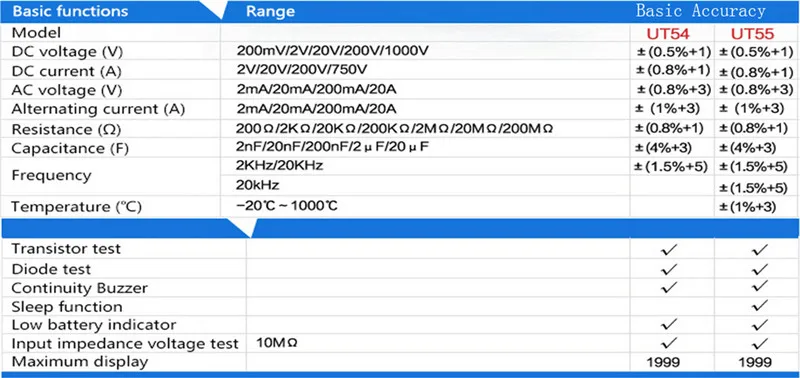Image resolution: width=800 pixels, height=378 pixels.
Task: Click UT54 Low battery indicator checkmark
Action: point(669,323)
